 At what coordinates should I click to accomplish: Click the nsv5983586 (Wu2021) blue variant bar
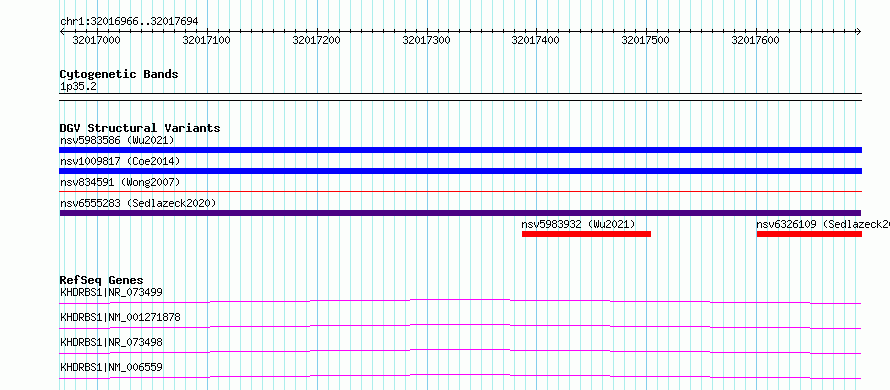[x=460, y=150]
